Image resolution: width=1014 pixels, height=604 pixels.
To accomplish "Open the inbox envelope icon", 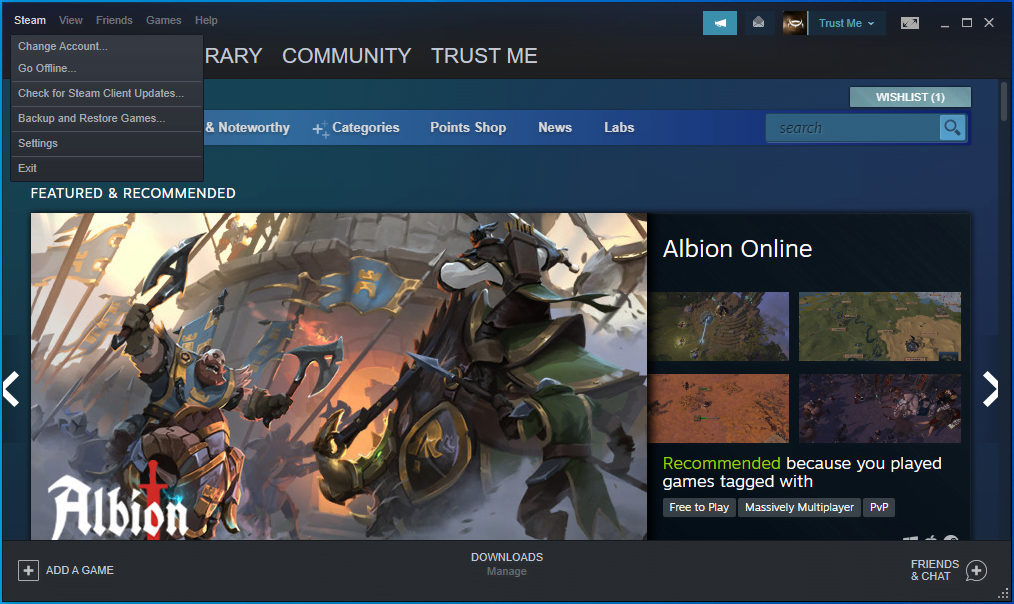I will pos(759,23).
